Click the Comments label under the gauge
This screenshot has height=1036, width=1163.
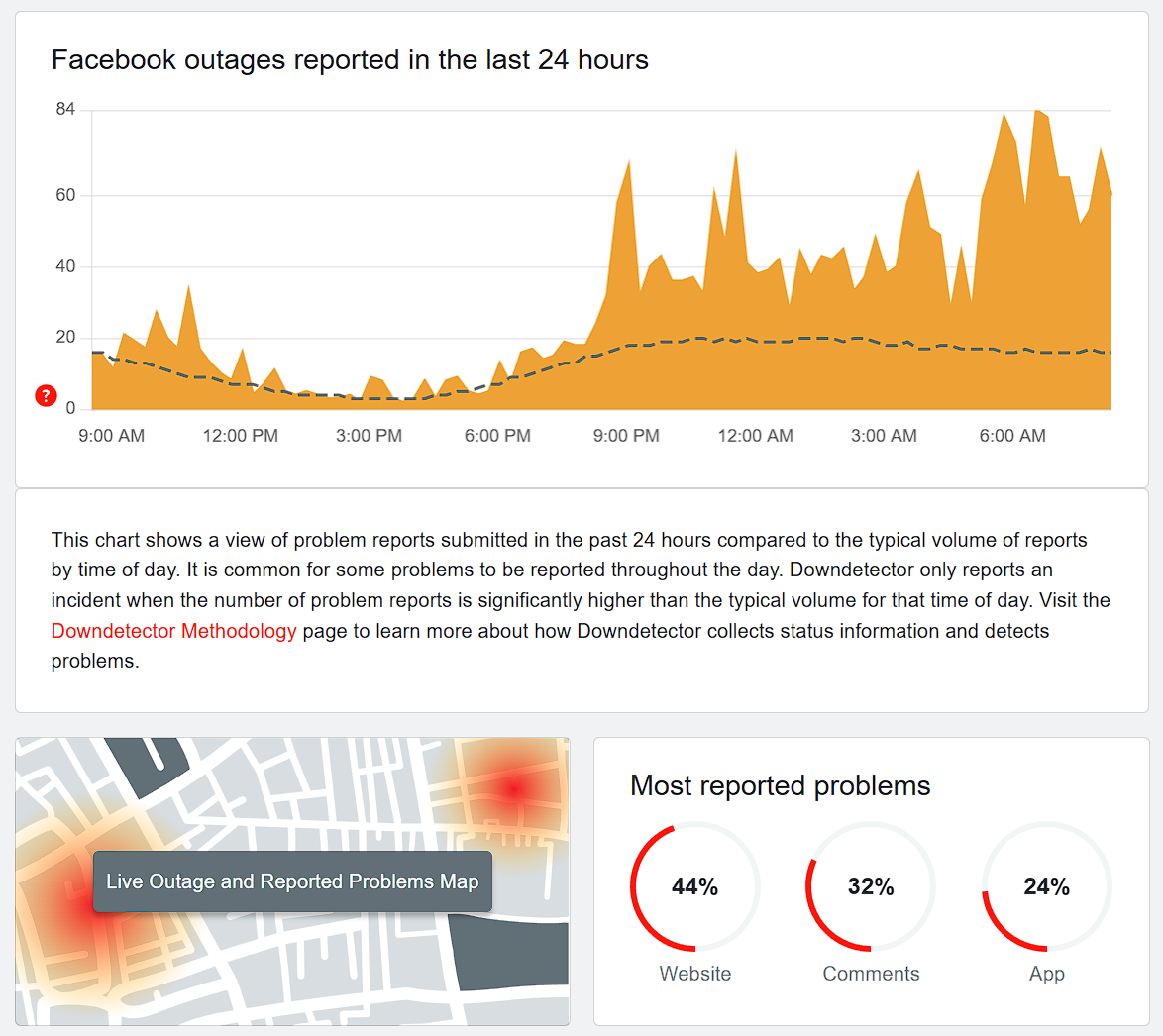click(x=871, y=974)
